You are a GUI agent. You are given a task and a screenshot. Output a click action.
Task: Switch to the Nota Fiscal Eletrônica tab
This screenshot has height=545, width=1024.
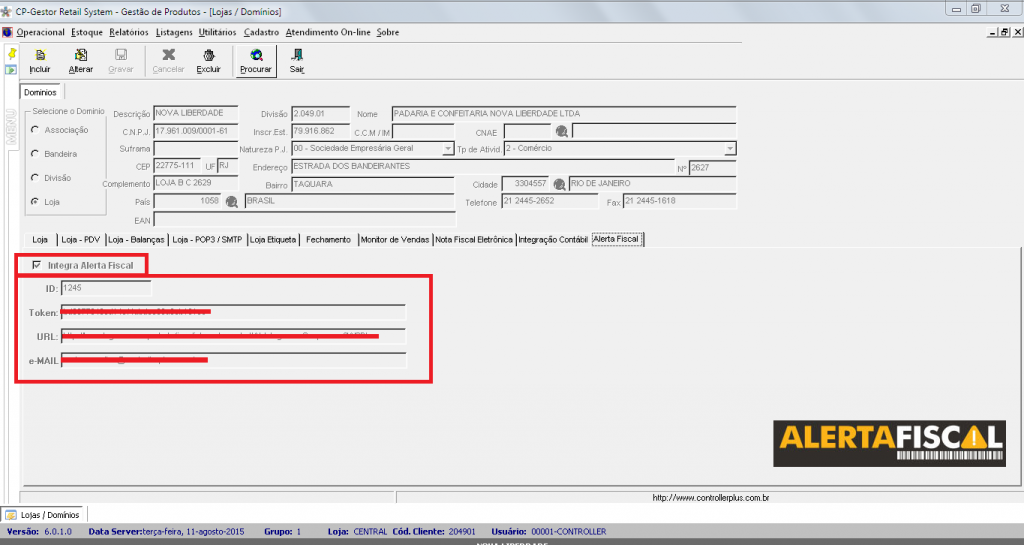click(x=474, y=240)
